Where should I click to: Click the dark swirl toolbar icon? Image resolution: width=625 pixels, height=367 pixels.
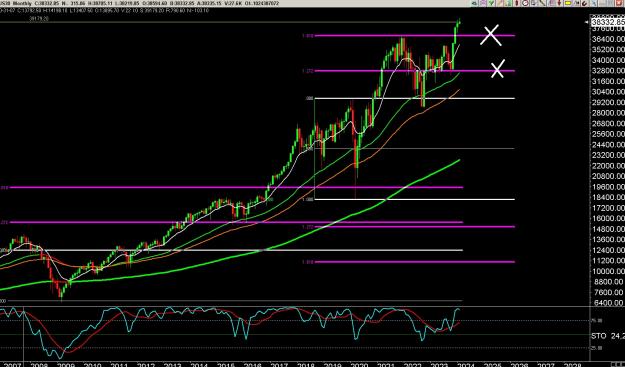(x=584, y=3)
